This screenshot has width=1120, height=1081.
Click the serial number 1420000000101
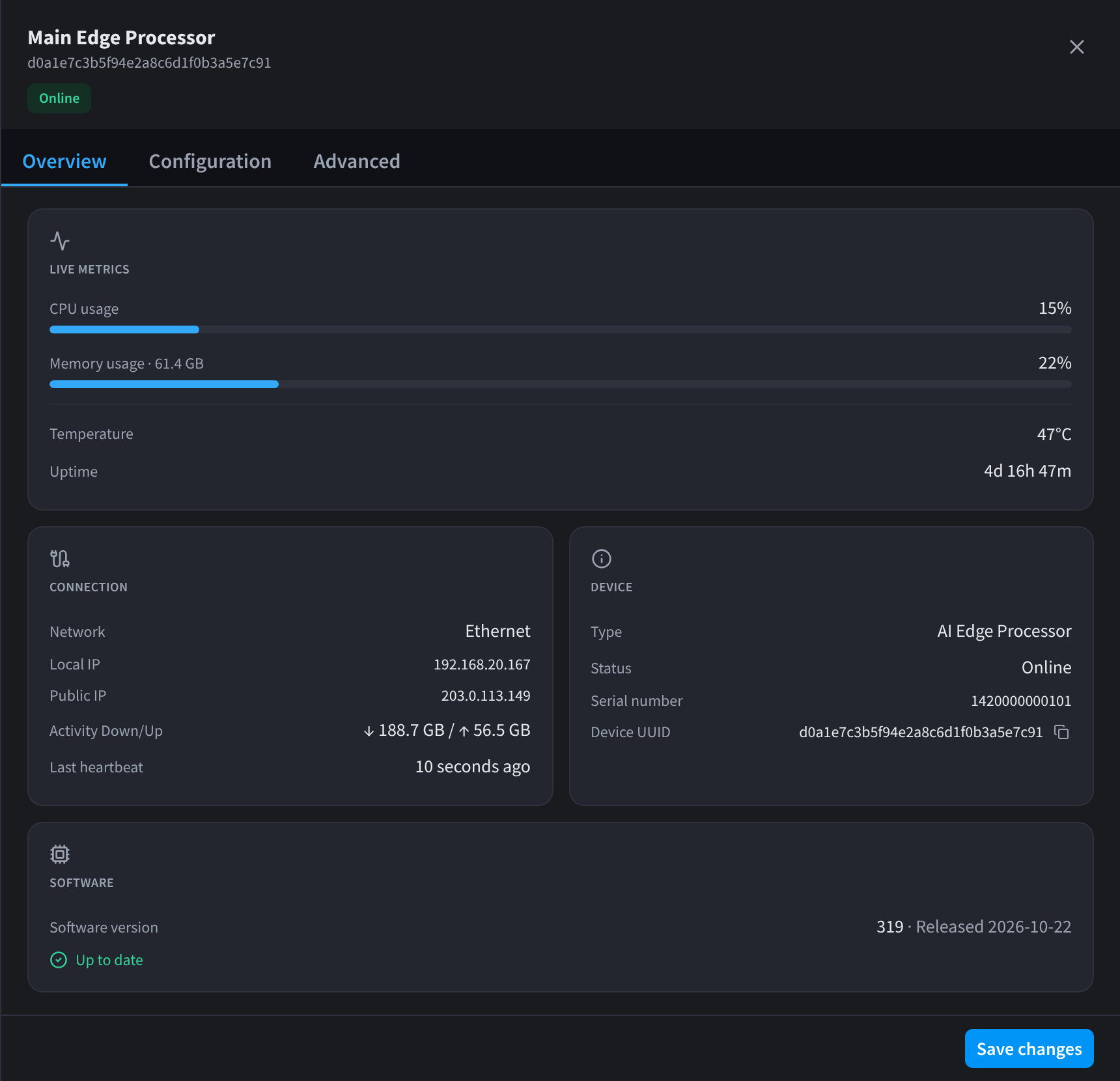[x=1021, y=701]
